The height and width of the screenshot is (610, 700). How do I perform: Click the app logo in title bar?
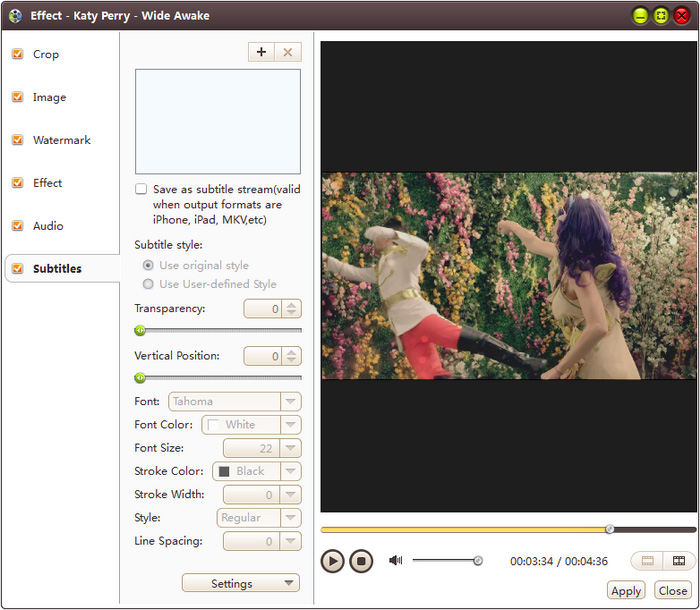point(15,16)
